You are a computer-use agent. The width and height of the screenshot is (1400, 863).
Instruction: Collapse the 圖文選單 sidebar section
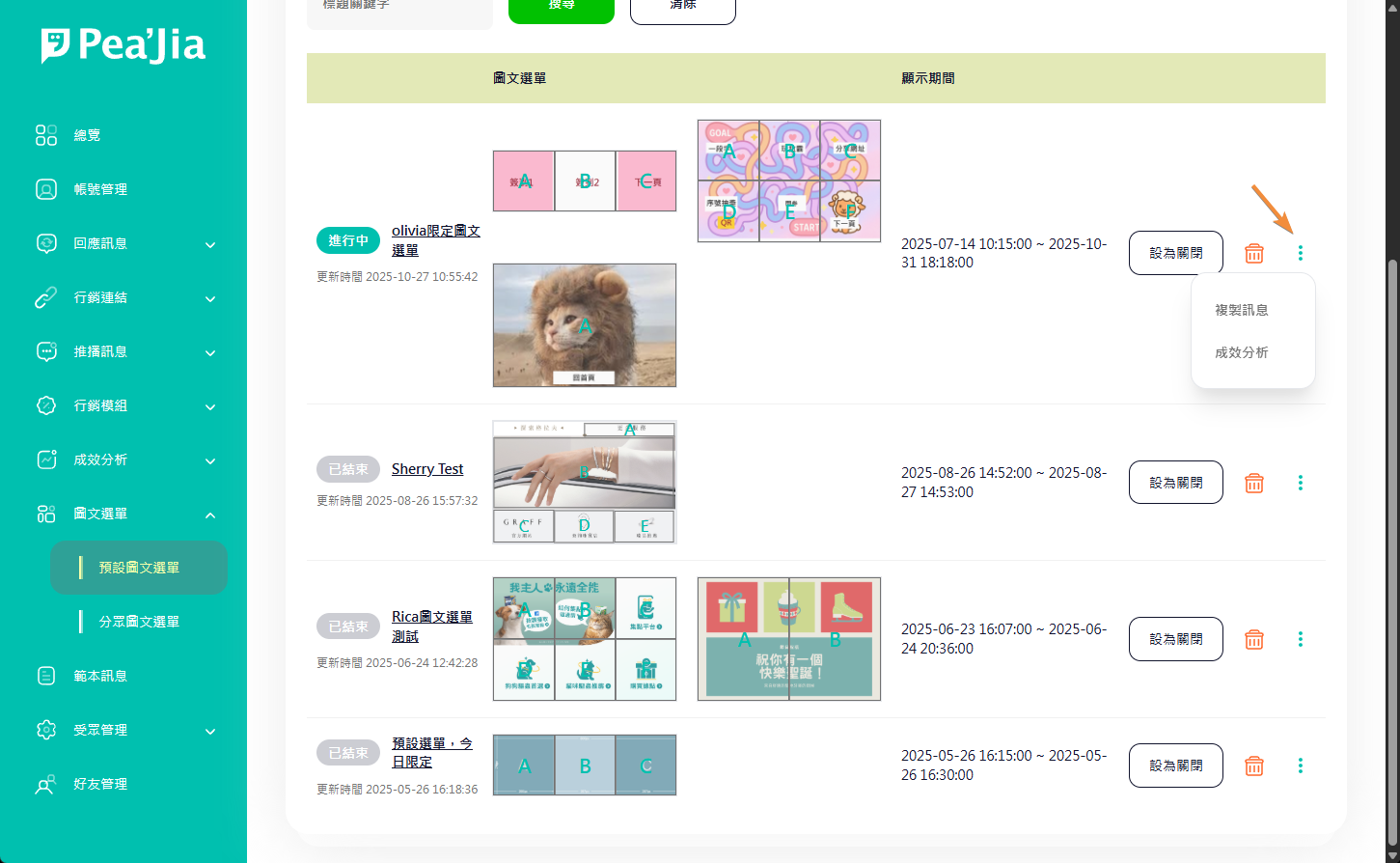click(x=210, y=515)
